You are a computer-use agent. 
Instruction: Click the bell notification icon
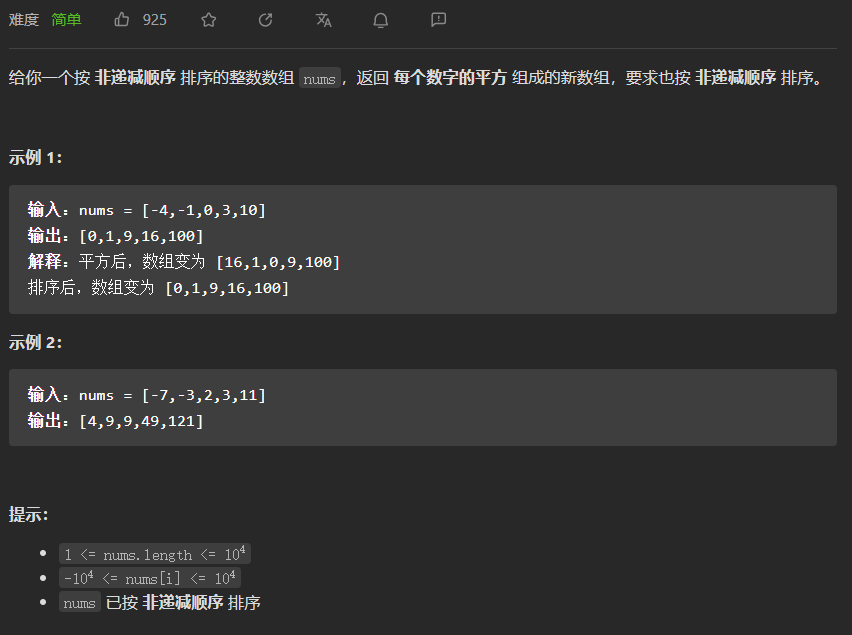point(381,20)
